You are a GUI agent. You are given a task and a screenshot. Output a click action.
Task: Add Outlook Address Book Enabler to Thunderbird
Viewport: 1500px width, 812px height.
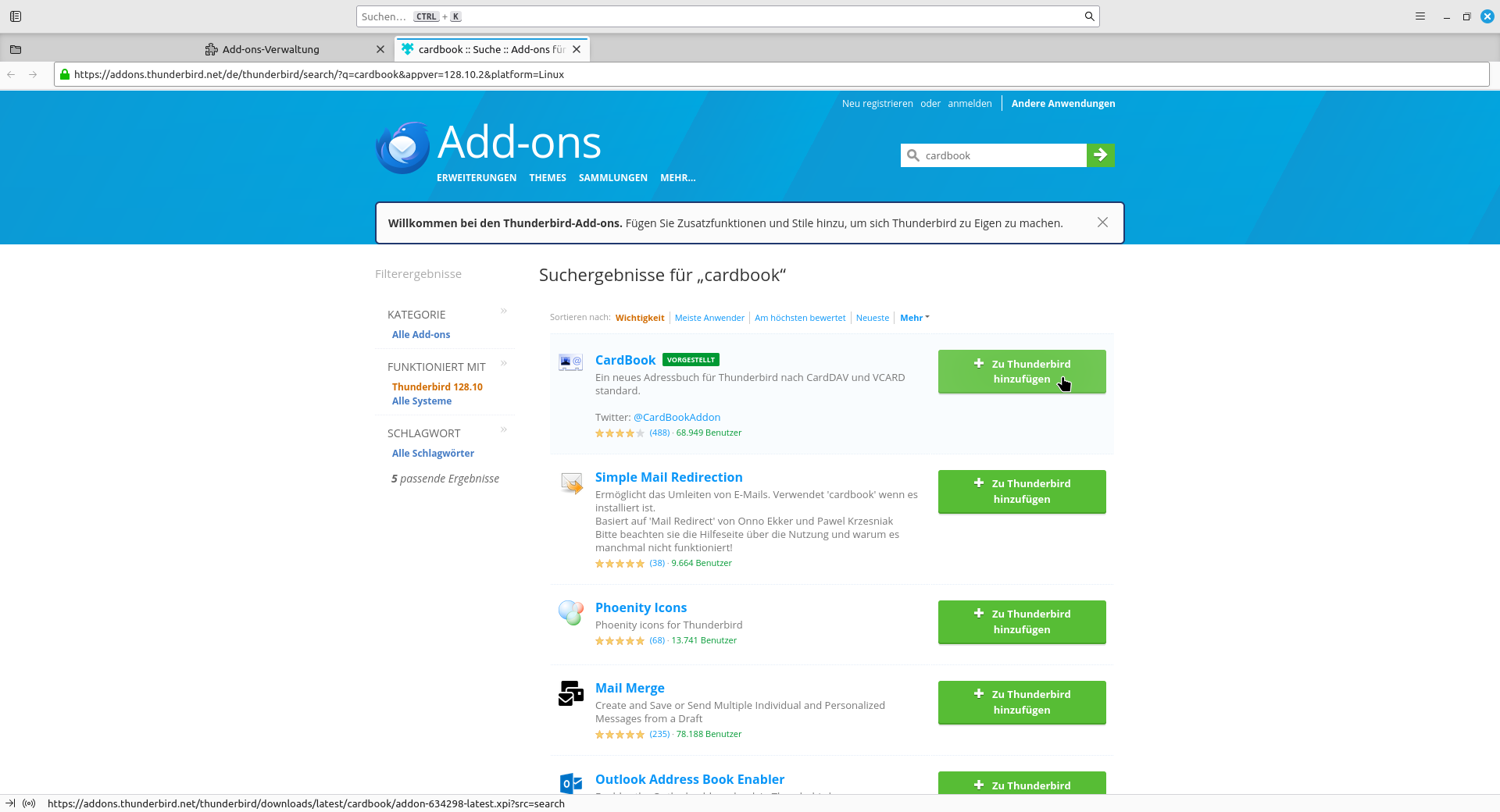point(1022,783)
